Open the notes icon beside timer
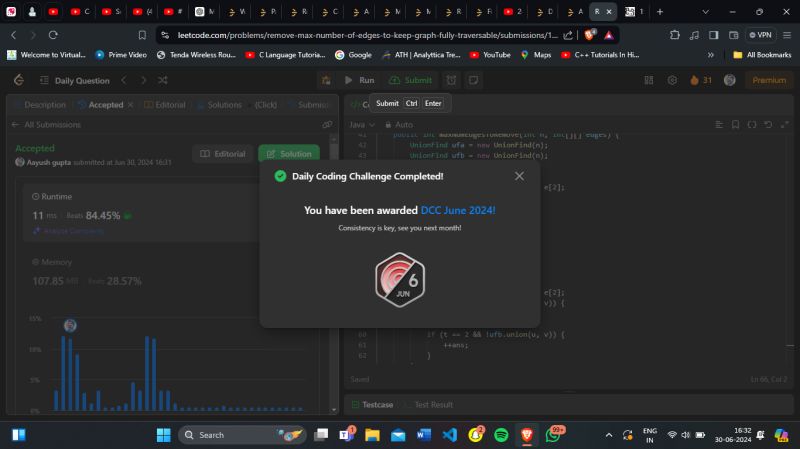The height and width of the screenshot is (449, 800). coord(473,80)
